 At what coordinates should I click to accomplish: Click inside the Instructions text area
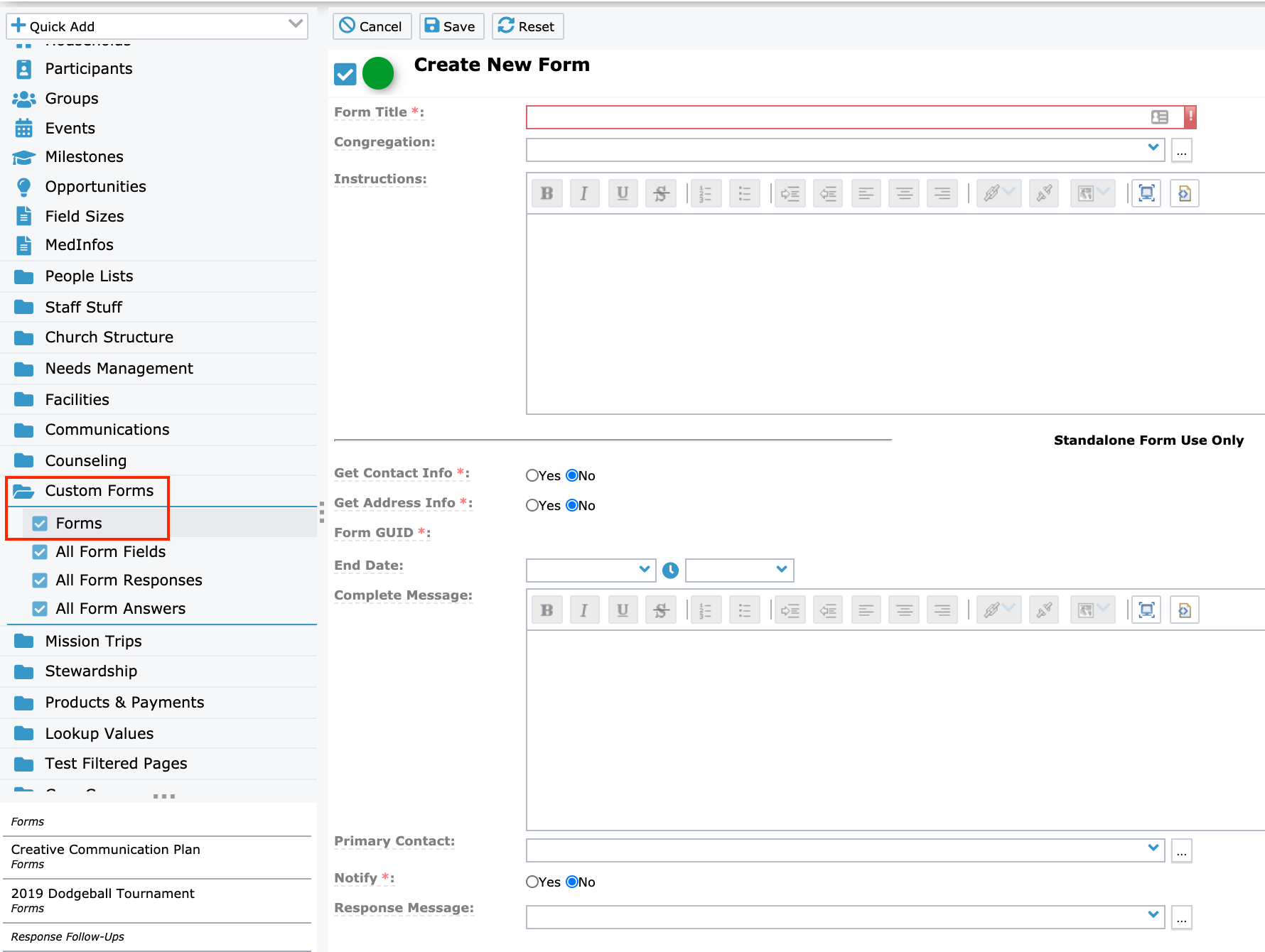pos(895,314)
